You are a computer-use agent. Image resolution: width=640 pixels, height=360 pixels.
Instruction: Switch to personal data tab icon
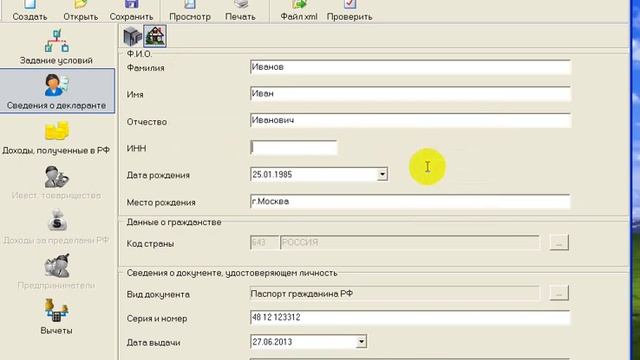pyautogui.click(x=132, y=36)
